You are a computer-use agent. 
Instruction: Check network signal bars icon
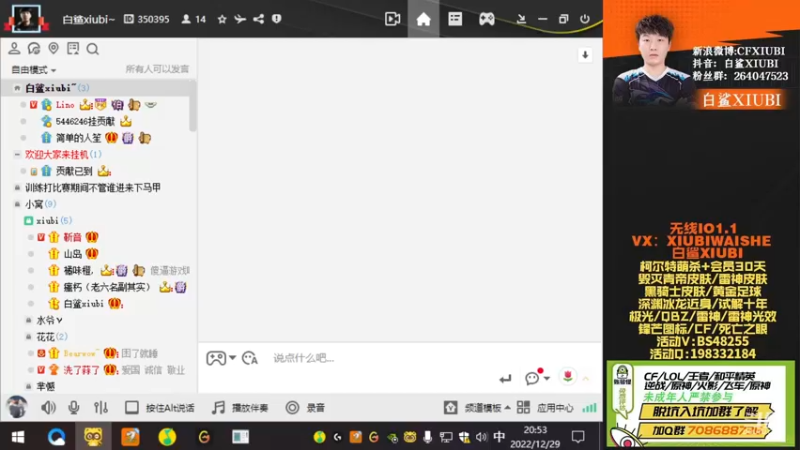click(589, 407)
